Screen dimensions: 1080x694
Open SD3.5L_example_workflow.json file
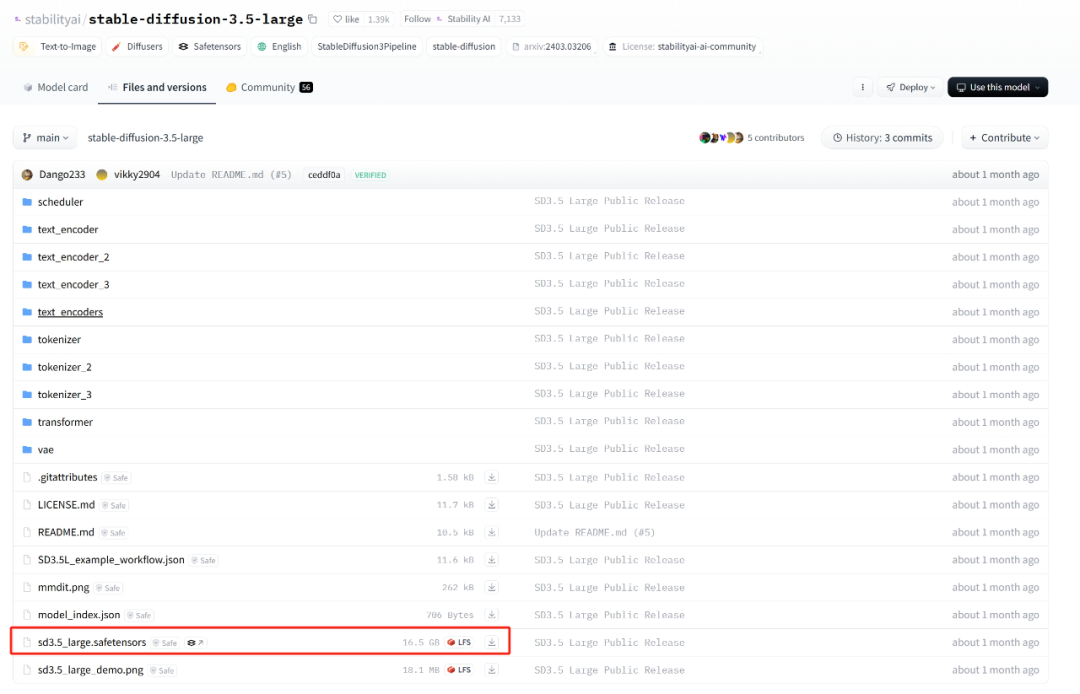(x=111, y=560)
